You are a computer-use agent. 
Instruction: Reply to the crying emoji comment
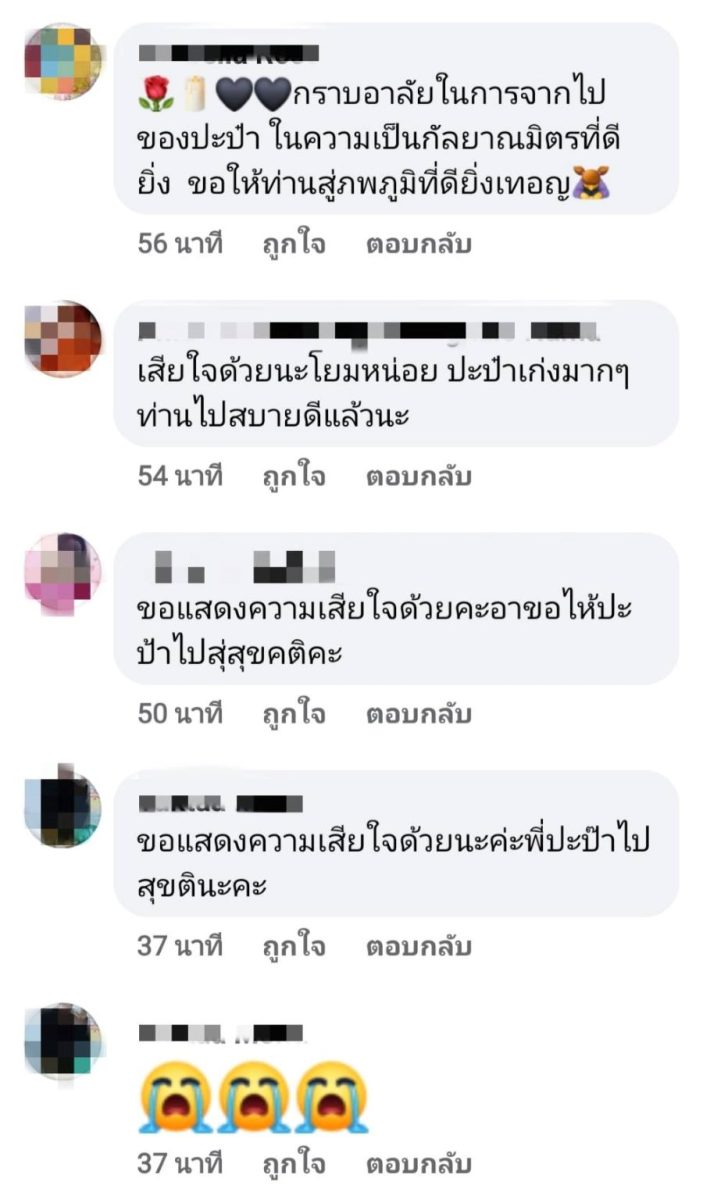[x=417, y=1164]
